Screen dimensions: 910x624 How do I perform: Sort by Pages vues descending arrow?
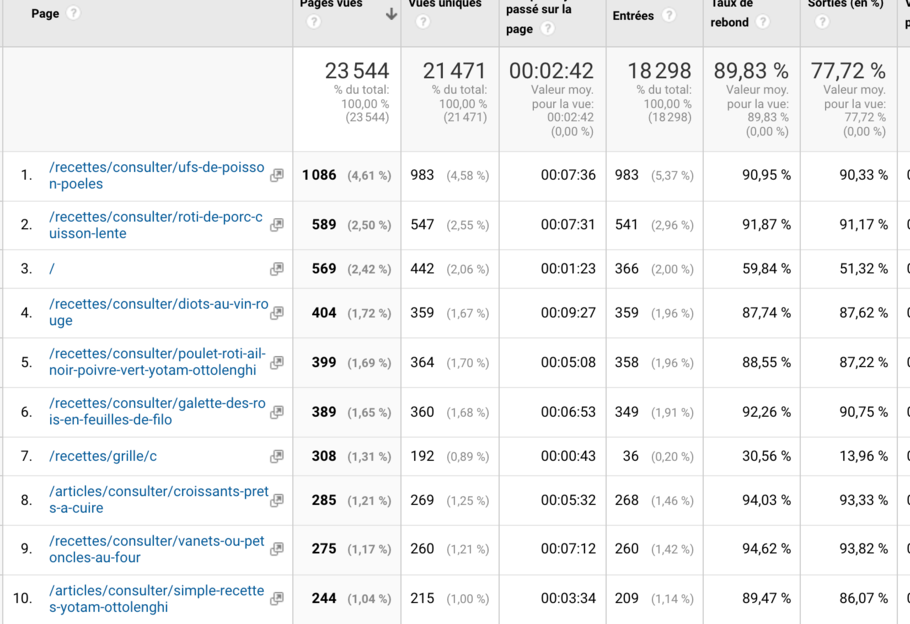click(391, 14)
